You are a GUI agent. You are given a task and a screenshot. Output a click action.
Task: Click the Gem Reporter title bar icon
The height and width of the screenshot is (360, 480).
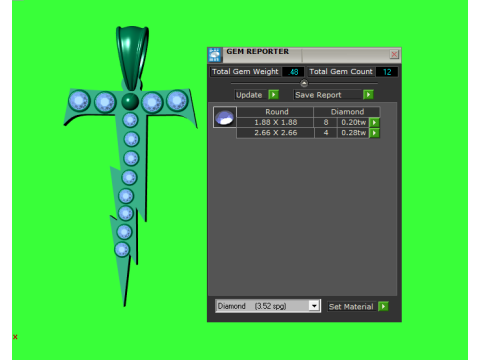tap(215, 55)
